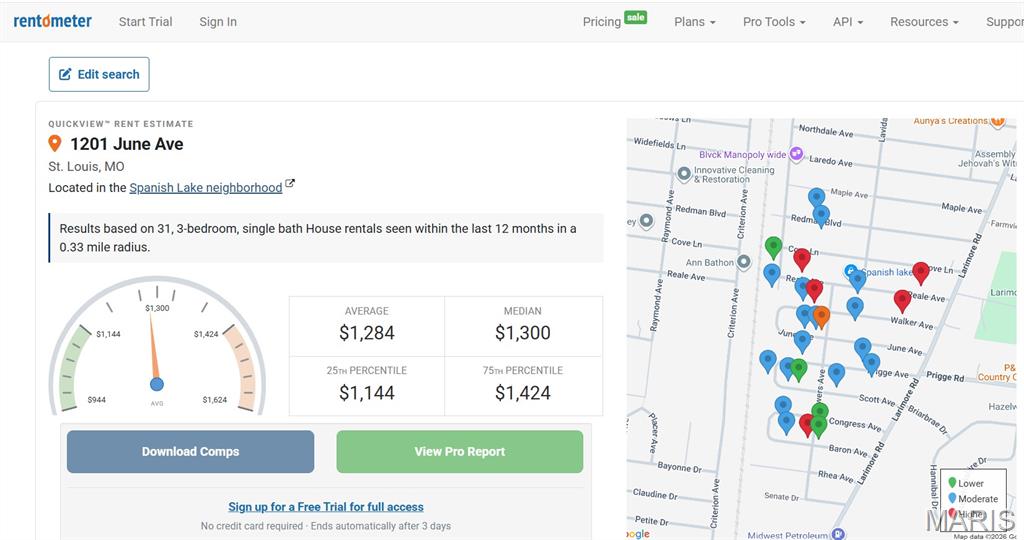Open the API dropdown menu
The height and width of the screenshot is (540, 1024).
point(848,22)
